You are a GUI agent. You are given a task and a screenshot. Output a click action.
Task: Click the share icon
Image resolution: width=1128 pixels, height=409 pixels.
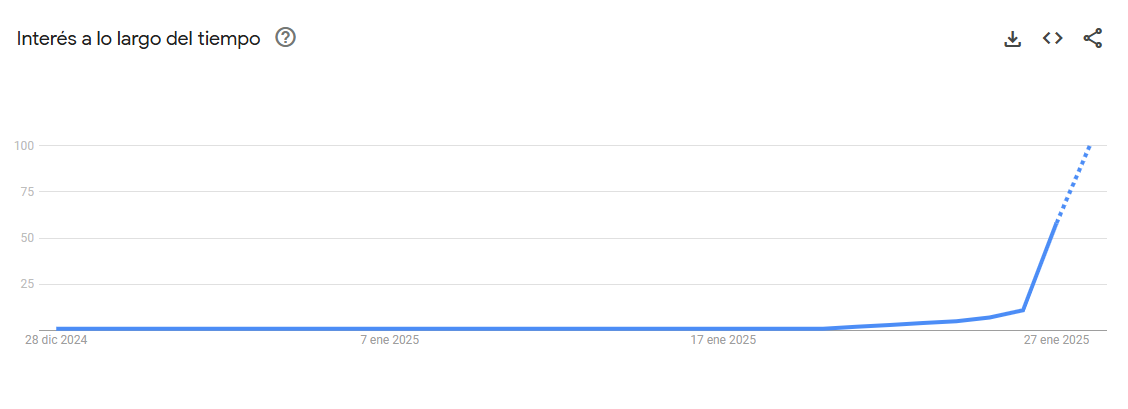(1092, 39)
